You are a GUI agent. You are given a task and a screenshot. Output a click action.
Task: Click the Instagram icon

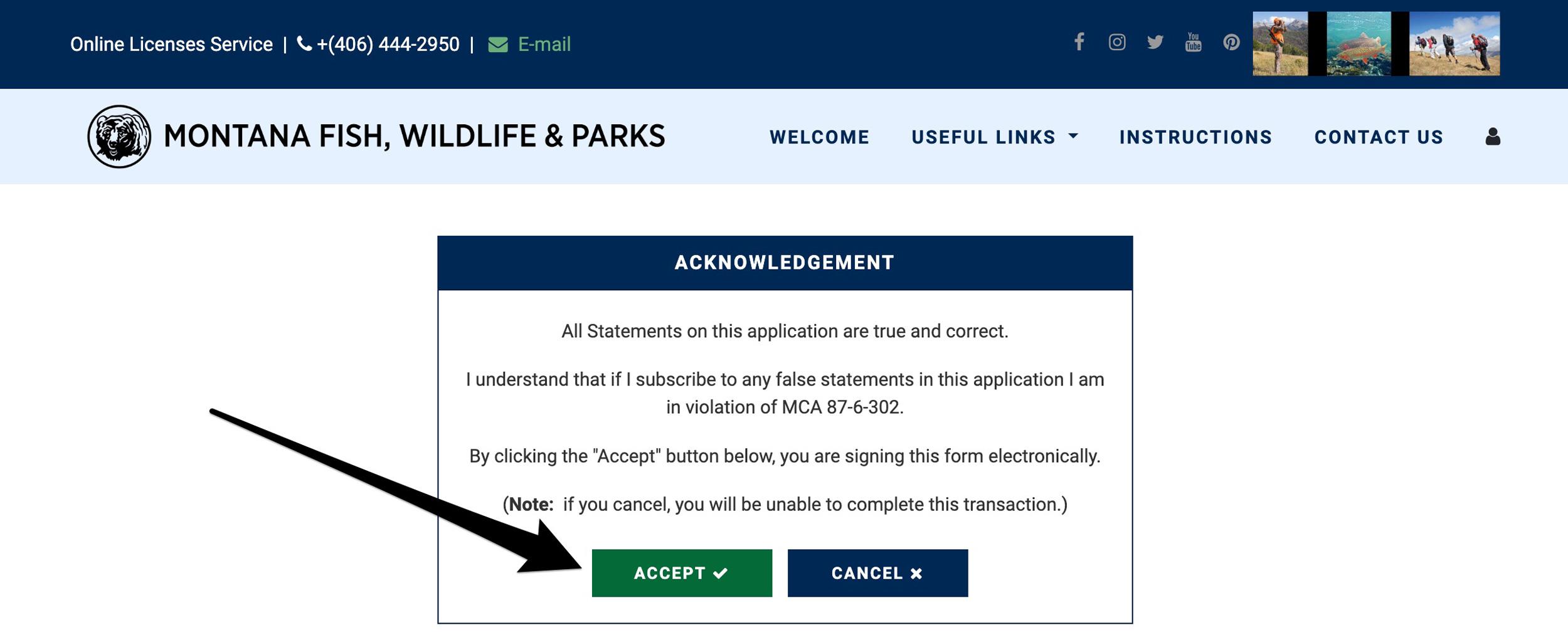(x=1118, y=43)
